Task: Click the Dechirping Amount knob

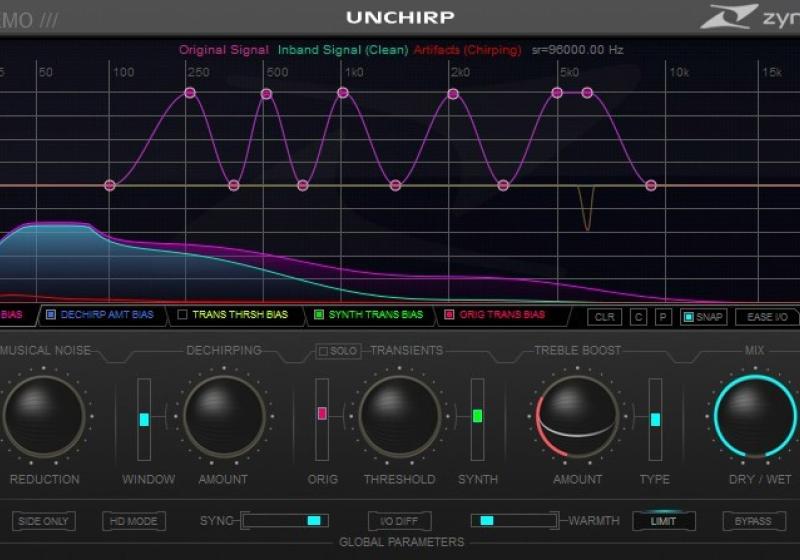Action: [x=224, y=416]
